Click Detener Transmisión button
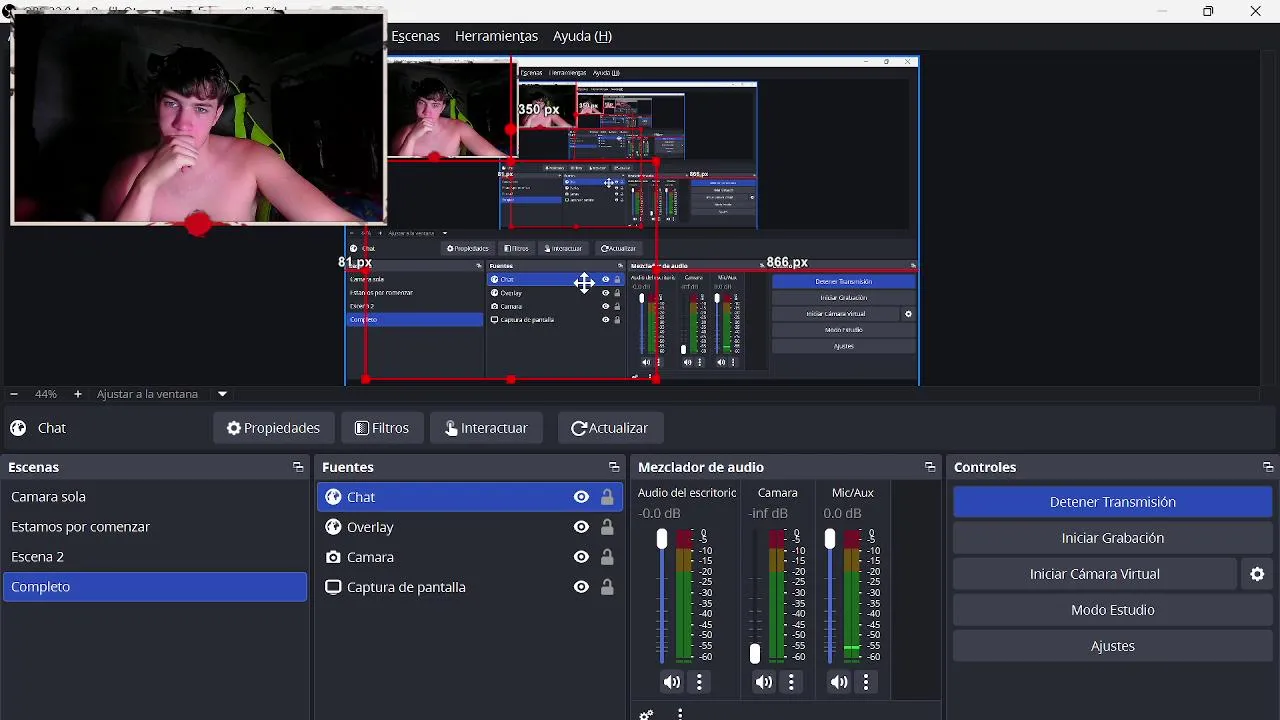This screenshot has height=720, width=1280. pos(1112,502)
